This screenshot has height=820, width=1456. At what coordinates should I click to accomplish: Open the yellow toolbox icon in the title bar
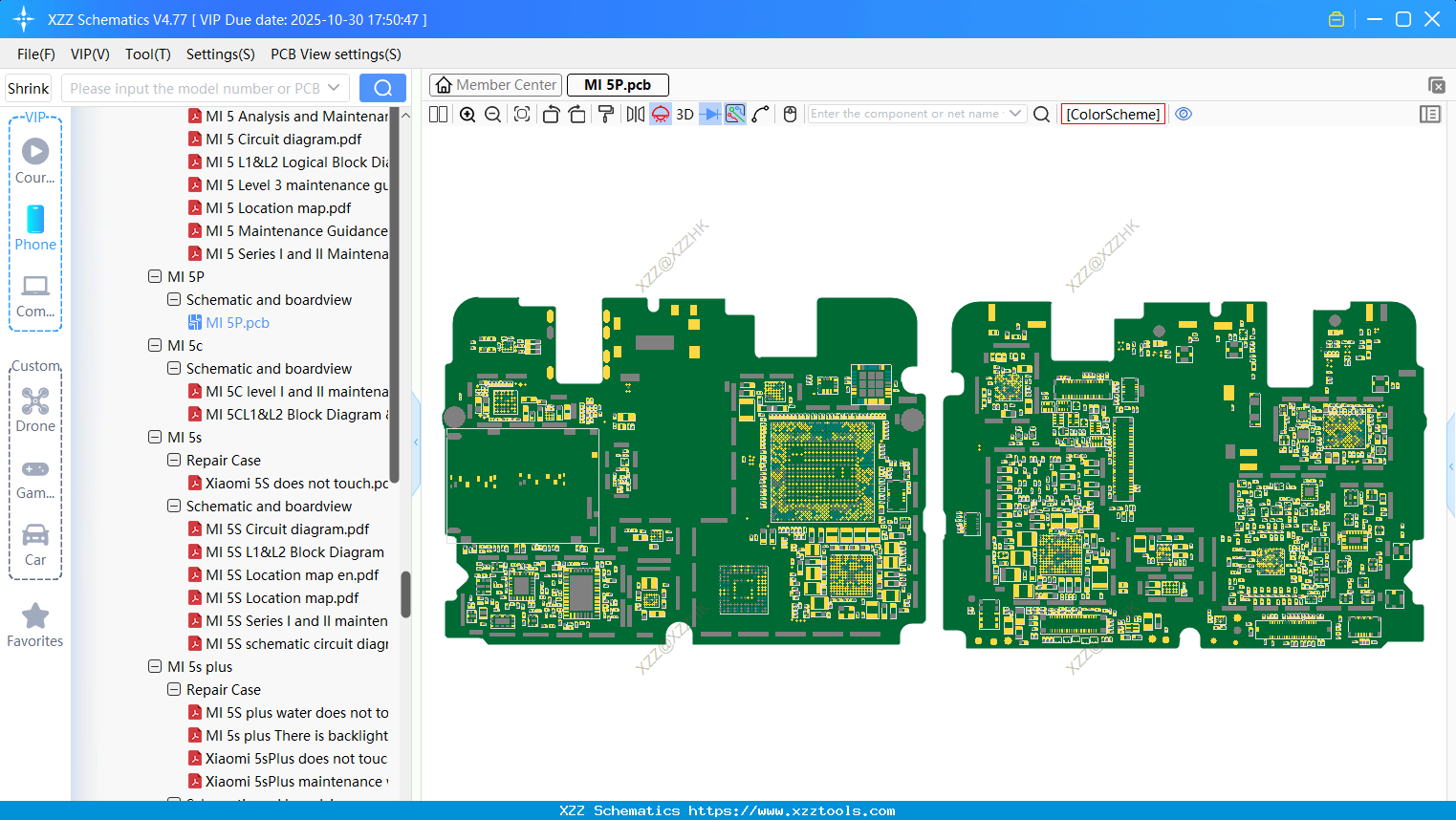pyautogui.click(x=1336, y=19)
